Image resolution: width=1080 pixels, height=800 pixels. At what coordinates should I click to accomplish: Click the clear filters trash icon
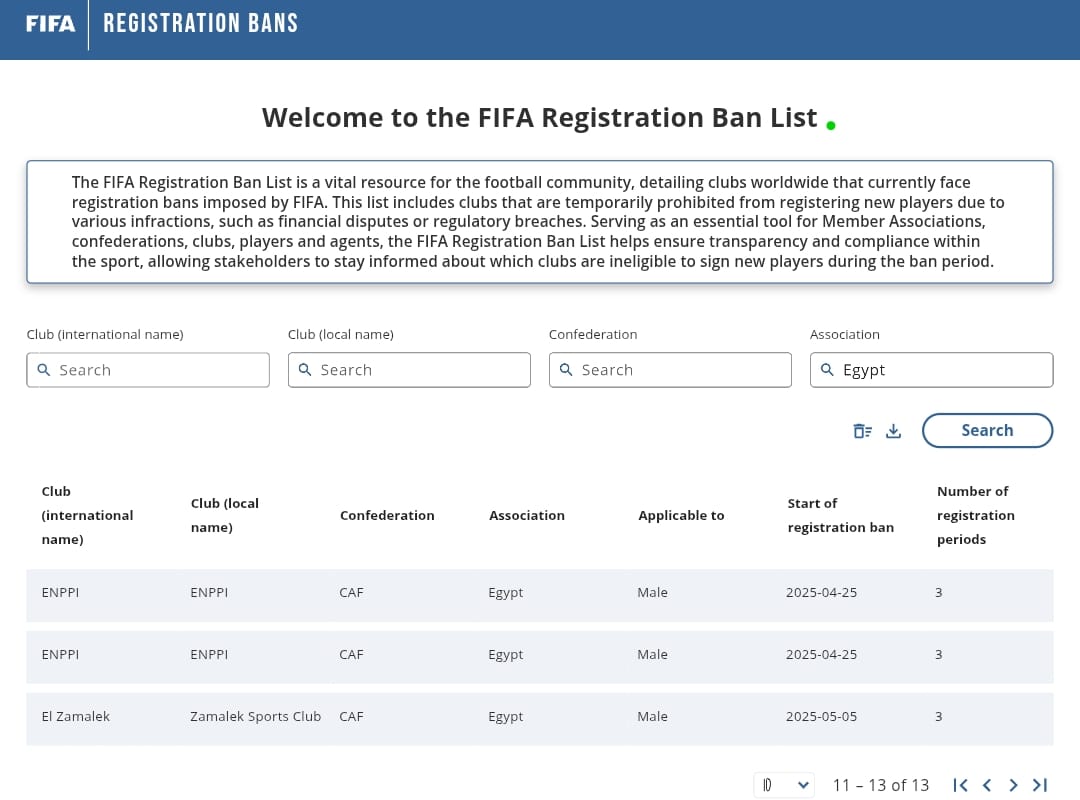click(x=862, y=431)
